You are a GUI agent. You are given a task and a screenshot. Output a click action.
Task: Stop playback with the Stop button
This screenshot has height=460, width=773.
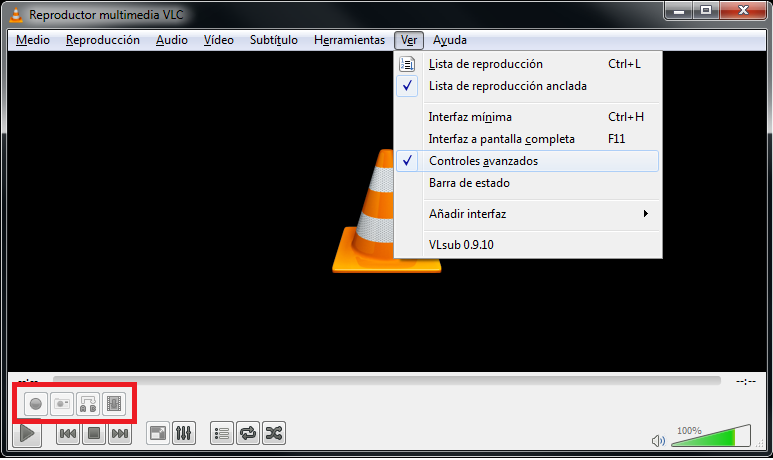(x=94, y=433)
